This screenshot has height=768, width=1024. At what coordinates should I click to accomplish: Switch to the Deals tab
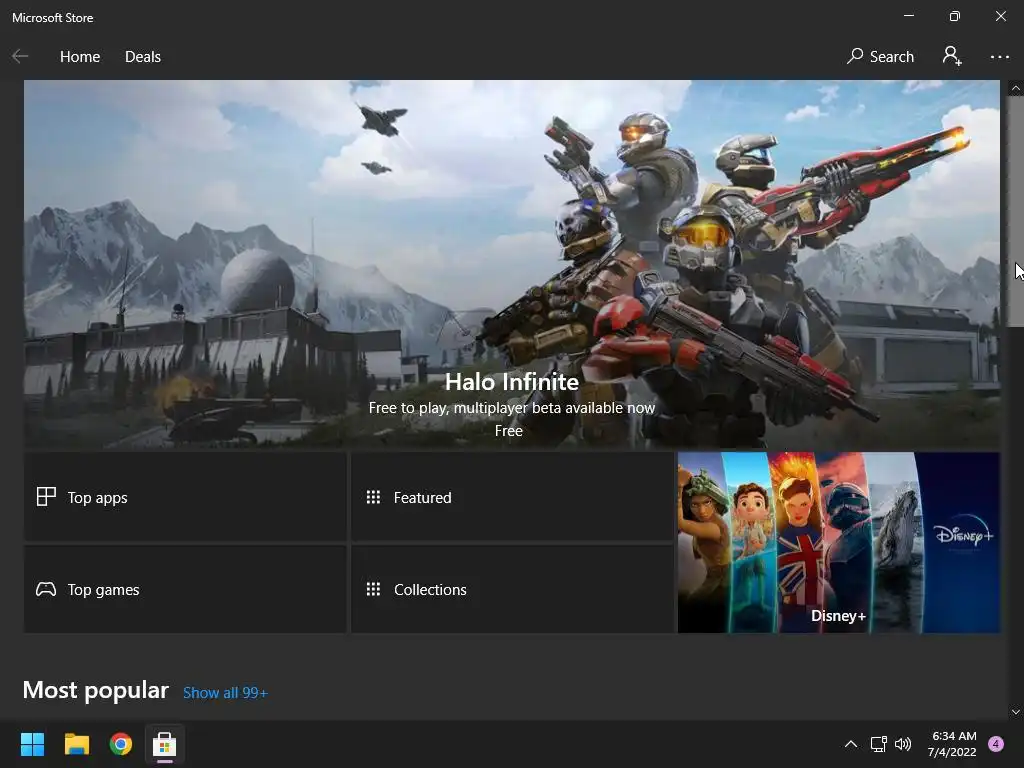142,57
